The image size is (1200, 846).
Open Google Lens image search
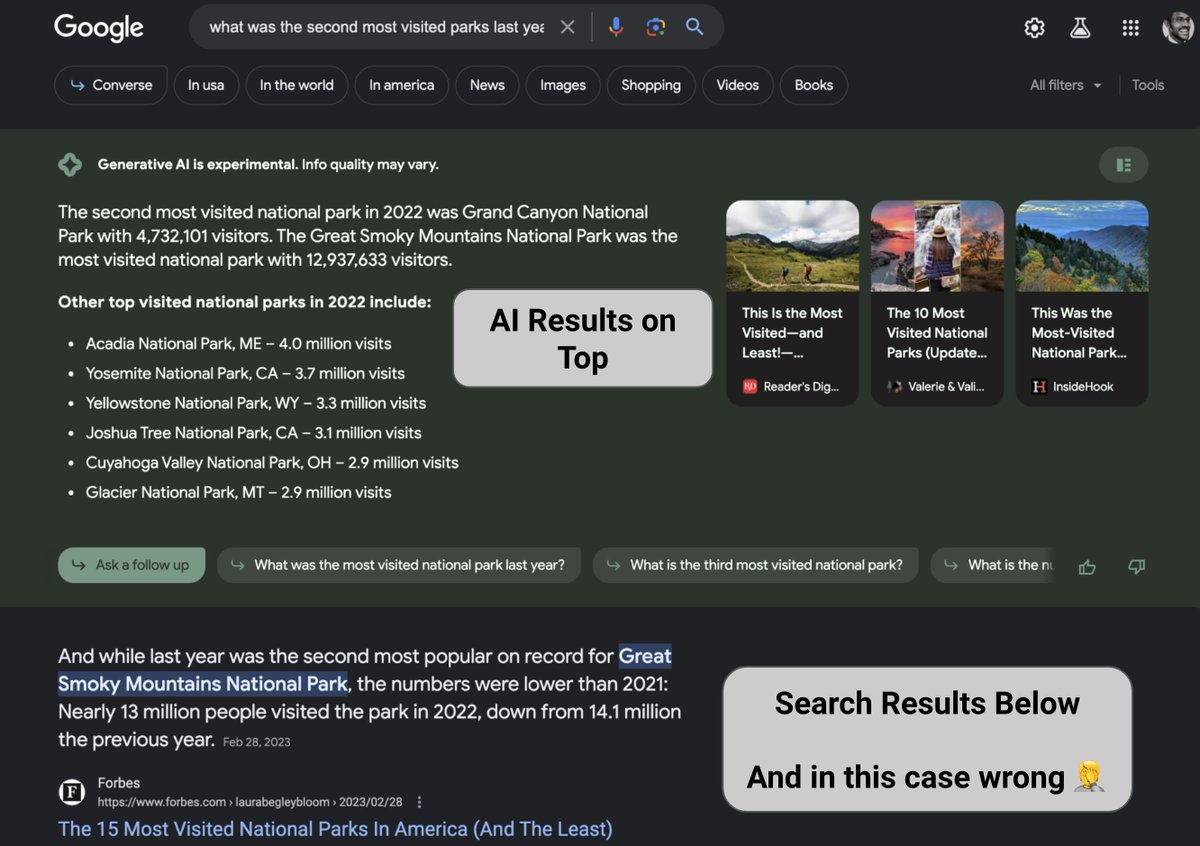tap(656, 27)
